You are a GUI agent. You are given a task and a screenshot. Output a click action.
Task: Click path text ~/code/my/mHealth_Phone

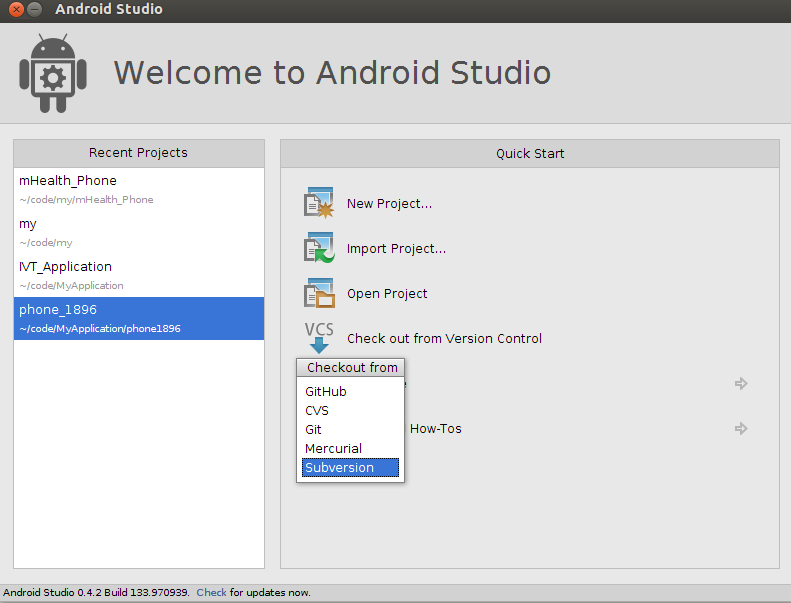pos(86,200)
